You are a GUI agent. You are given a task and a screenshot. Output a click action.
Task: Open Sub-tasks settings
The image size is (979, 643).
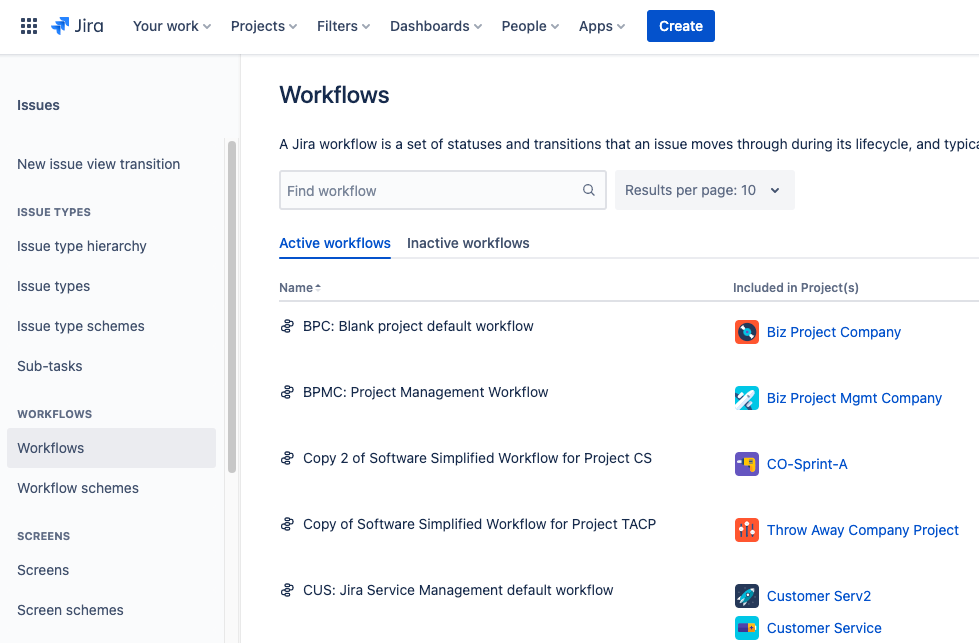tap(50, 366)
